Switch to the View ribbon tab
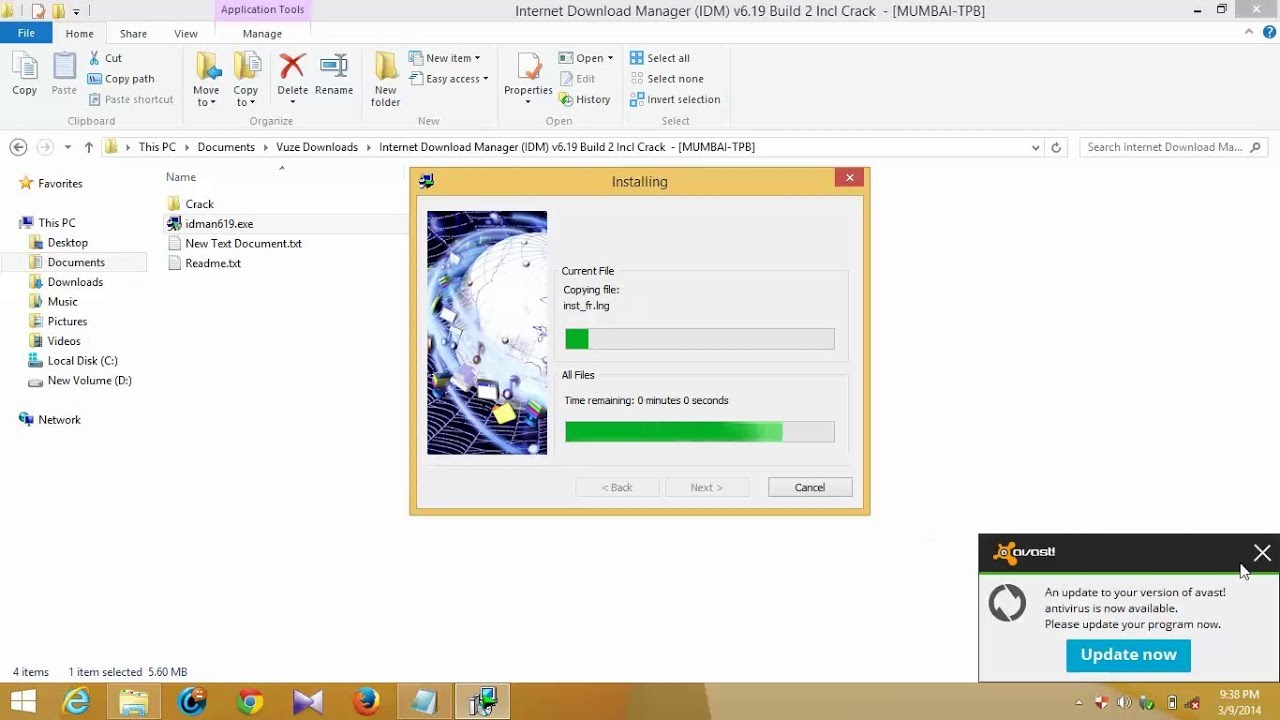 [x=186, y=34]
